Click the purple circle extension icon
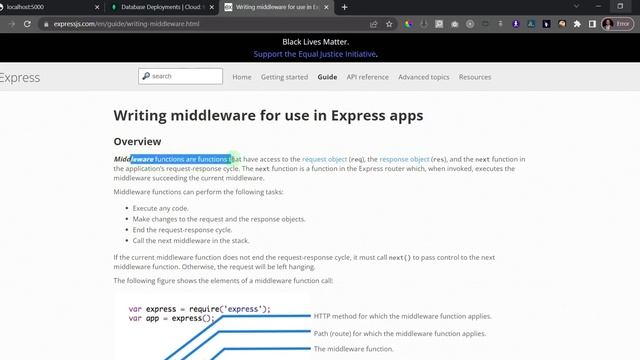Image resolution: width=640 pixels, height=360 pixels. point(516,24)
